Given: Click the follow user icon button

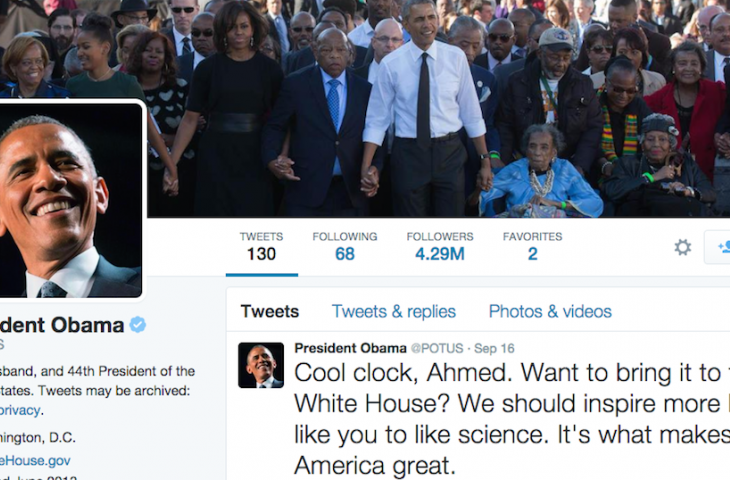Looking at the screenshot, I should pyautogui.click(x=717, y=247).
